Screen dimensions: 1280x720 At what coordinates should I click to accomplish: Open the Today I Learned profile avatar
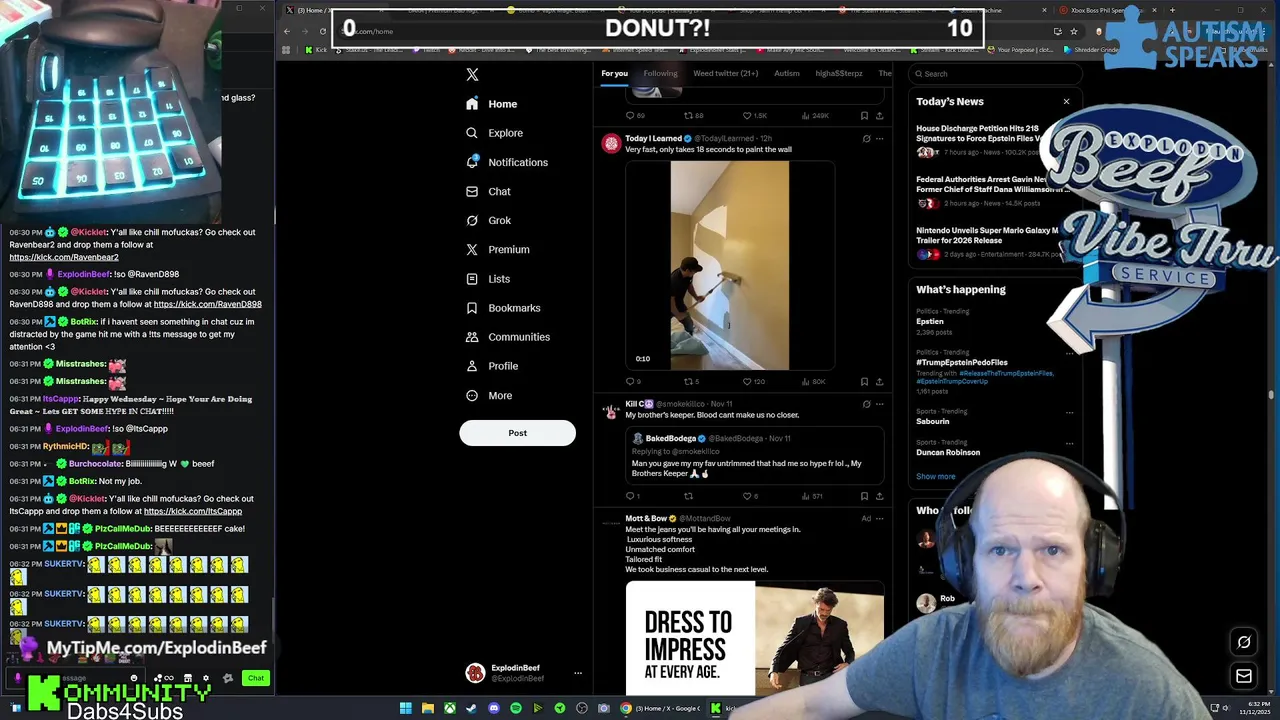click(x=610, y=143)
